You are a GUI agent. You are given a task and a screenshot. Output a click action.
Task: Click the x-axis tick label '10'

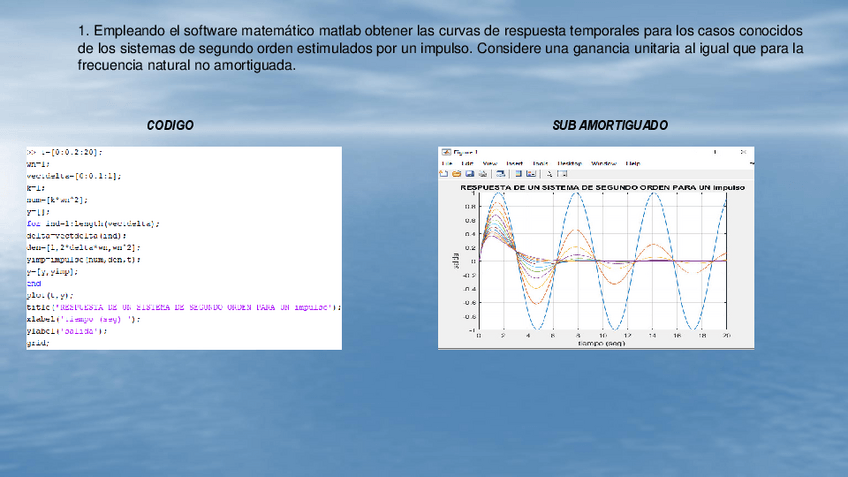(602, 336)
